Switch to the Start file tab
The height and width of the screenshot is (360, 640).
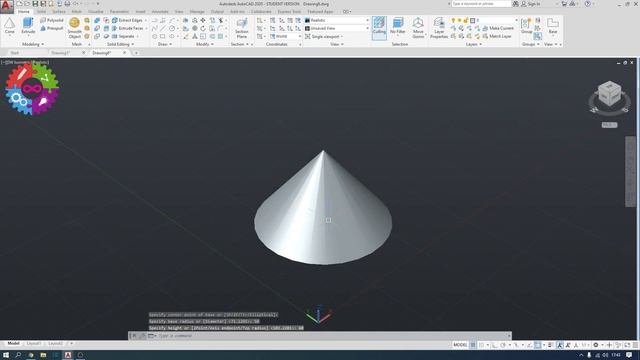15,53
